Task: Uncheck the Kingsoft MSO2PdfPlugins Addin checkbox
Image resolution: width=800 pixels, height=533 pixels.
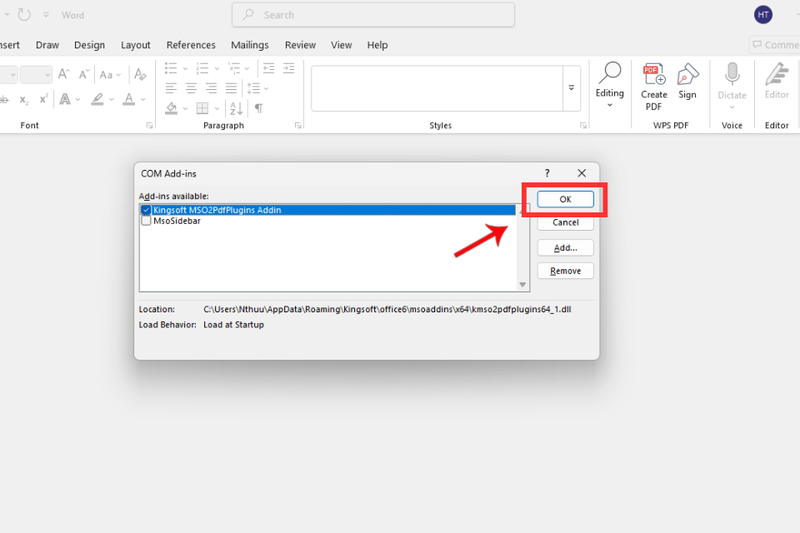Action: [146, 210]
